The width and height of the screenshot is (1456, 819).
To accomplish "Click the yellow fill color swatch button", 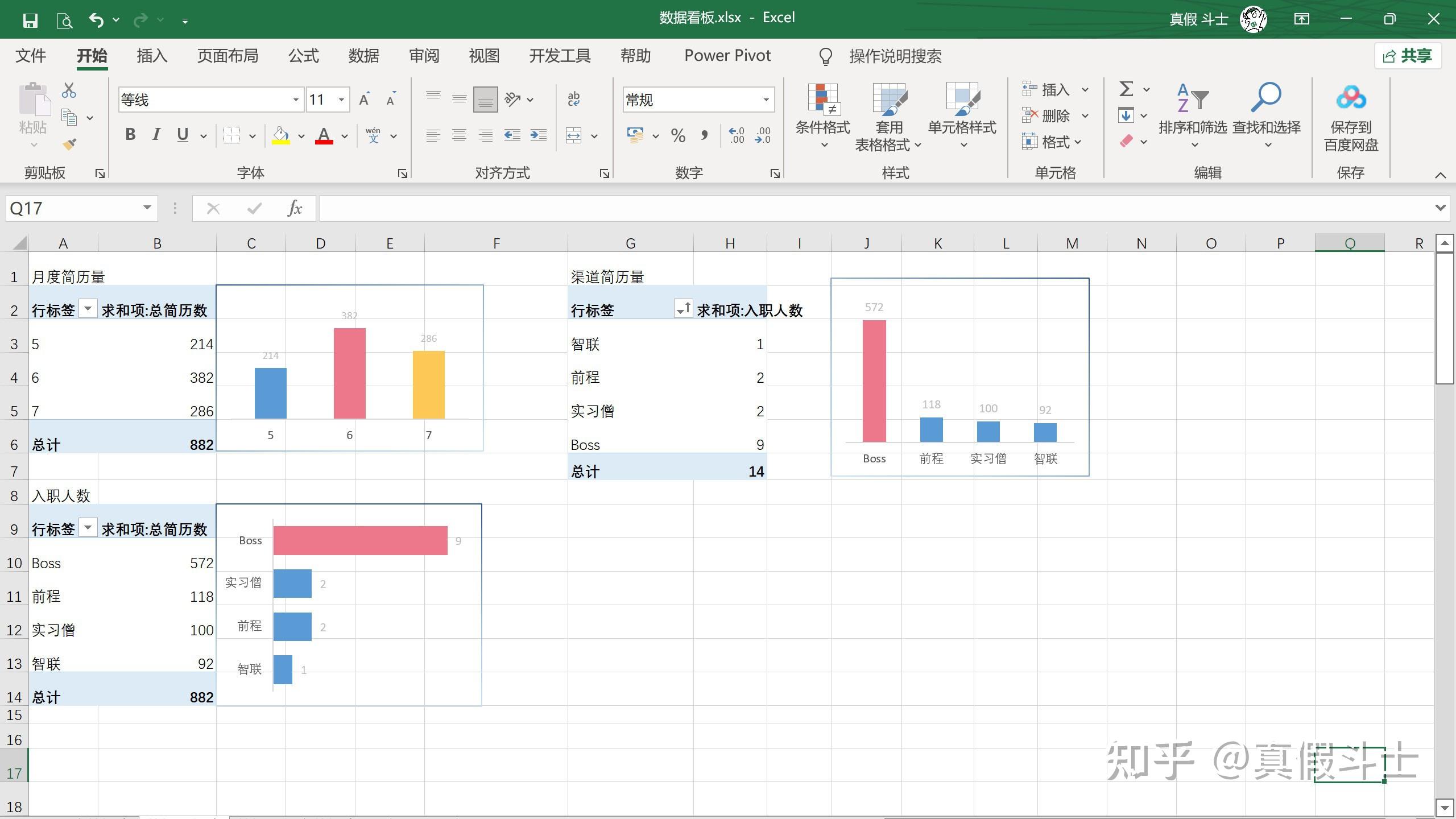I will [x=281, y=136].
